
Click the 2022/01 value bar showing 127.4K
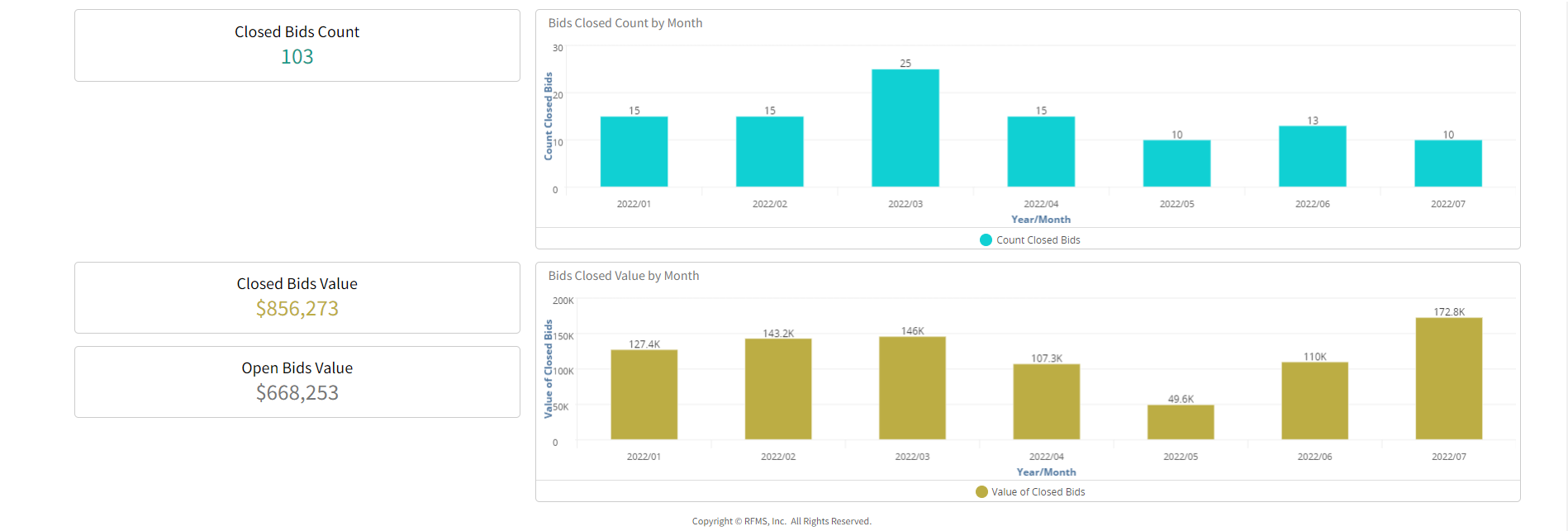[x=644, y=395]
